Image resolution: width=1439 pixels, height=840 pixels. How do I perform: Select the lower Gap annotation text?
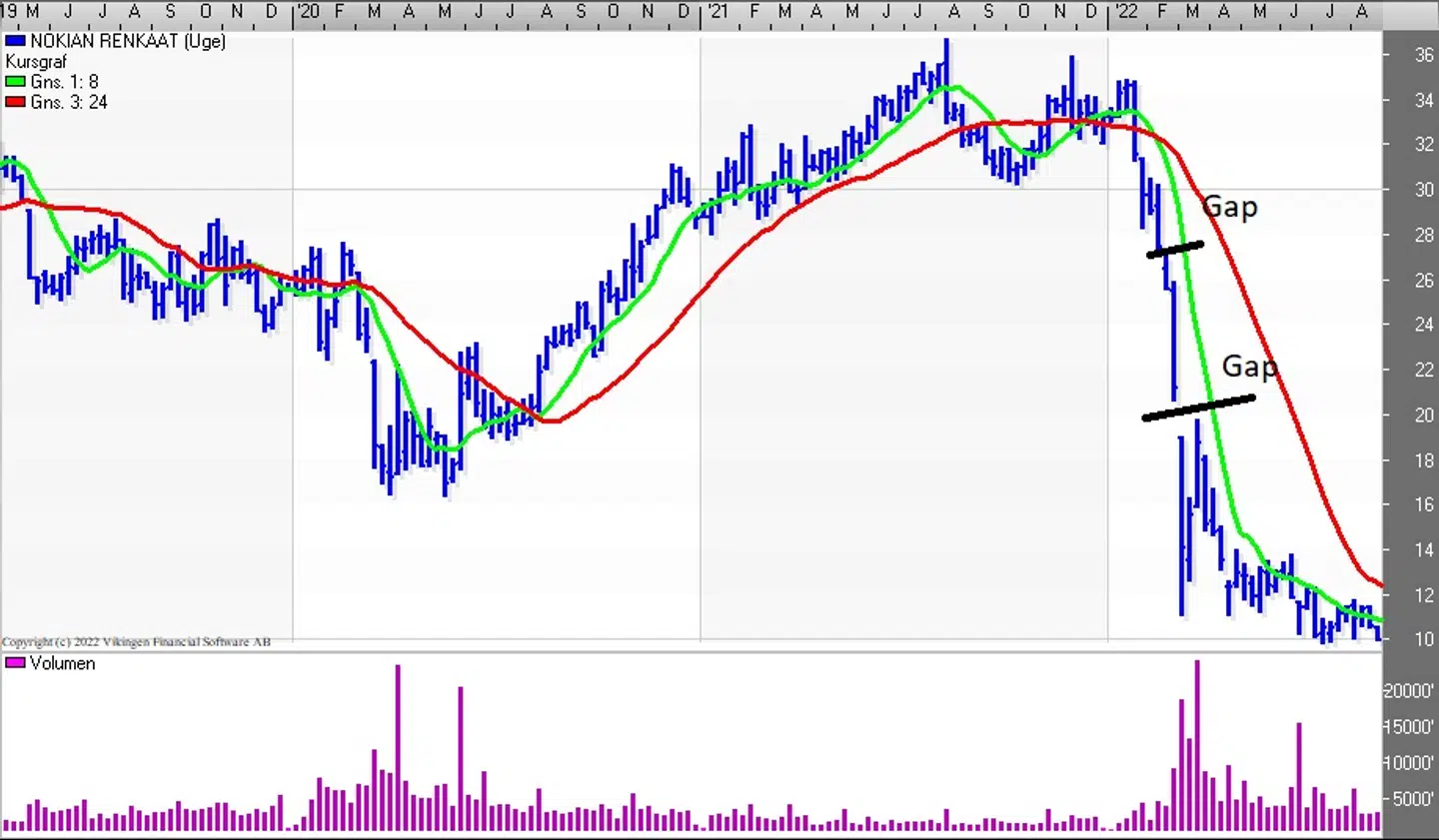pyautogui.click(x=1249, y=367)
